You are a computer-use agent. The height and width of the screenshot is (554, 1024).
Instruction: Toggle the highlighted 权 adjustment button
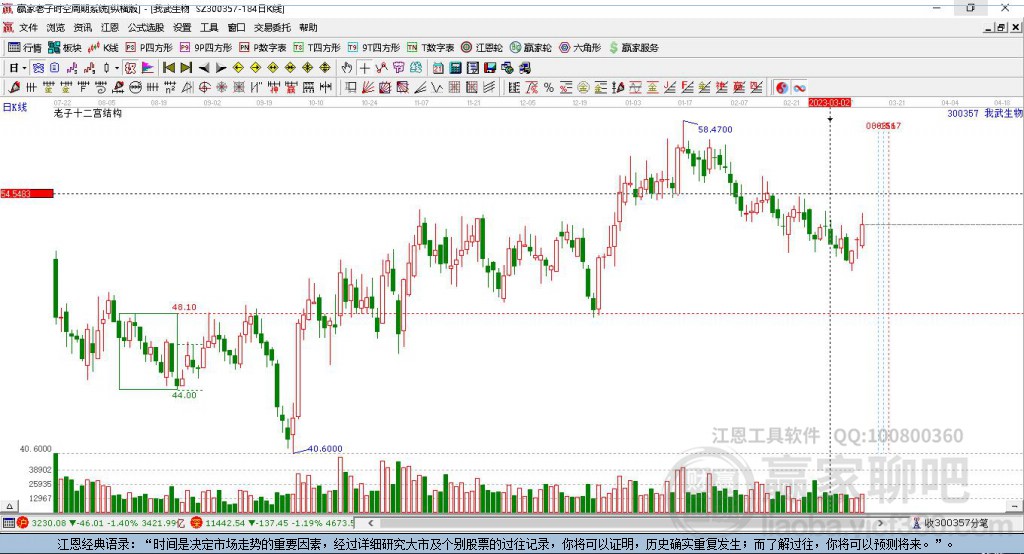[130, 68]
